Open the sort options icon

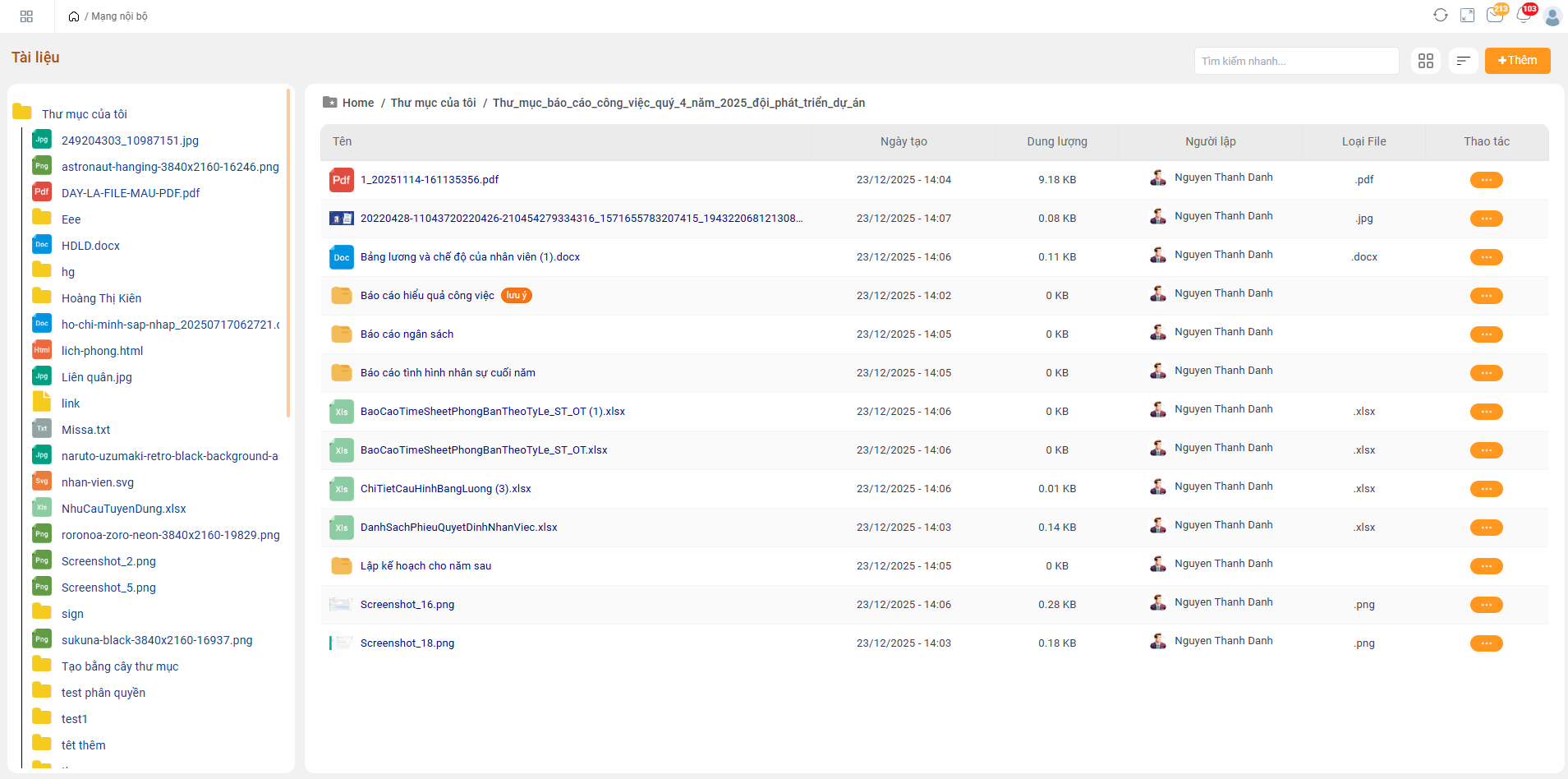tap(1463, 61)
